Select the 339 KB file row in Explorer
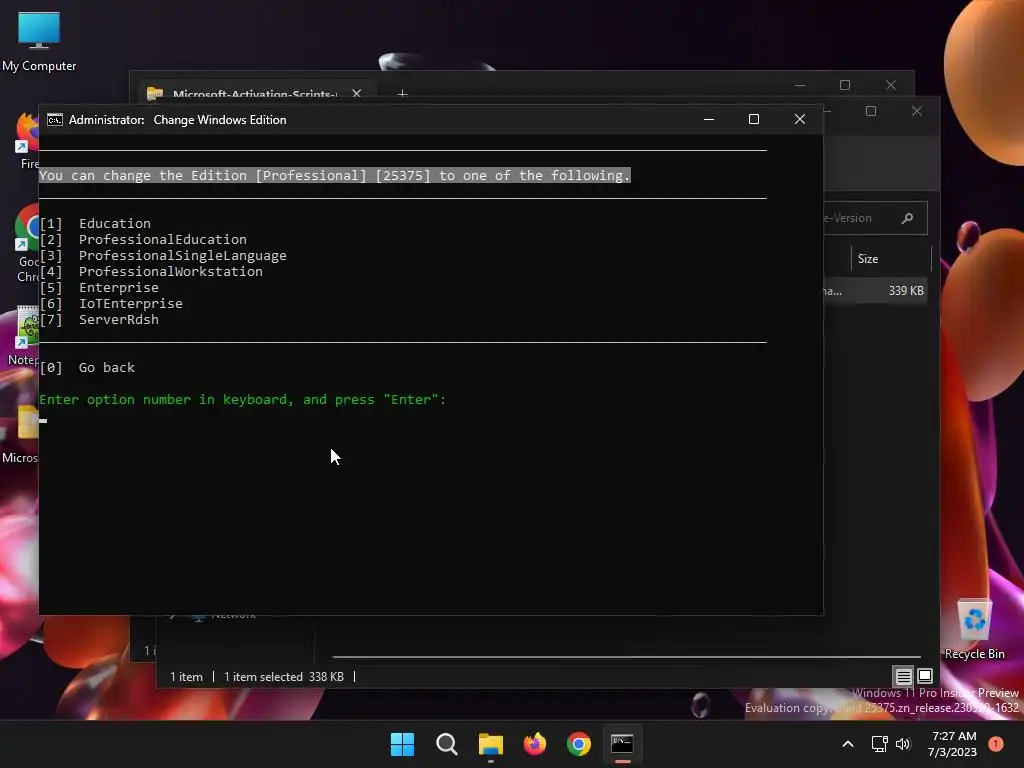Image resolution: width=1024 pixels, height=768 pixels. pyautogui.click(x=874, y=291)
